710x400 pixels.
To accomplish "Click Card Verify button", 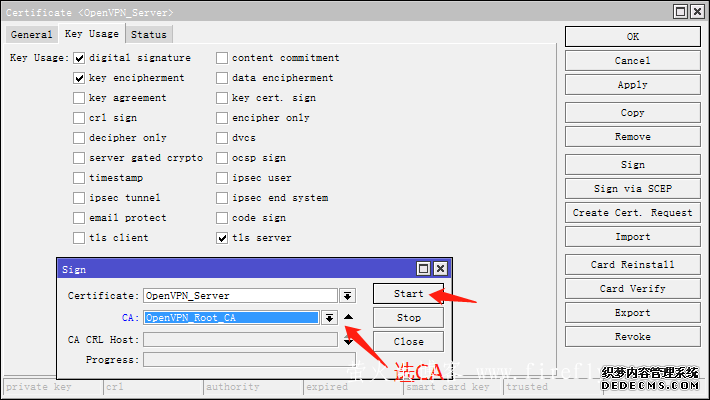I will click(x=633, y=289).
